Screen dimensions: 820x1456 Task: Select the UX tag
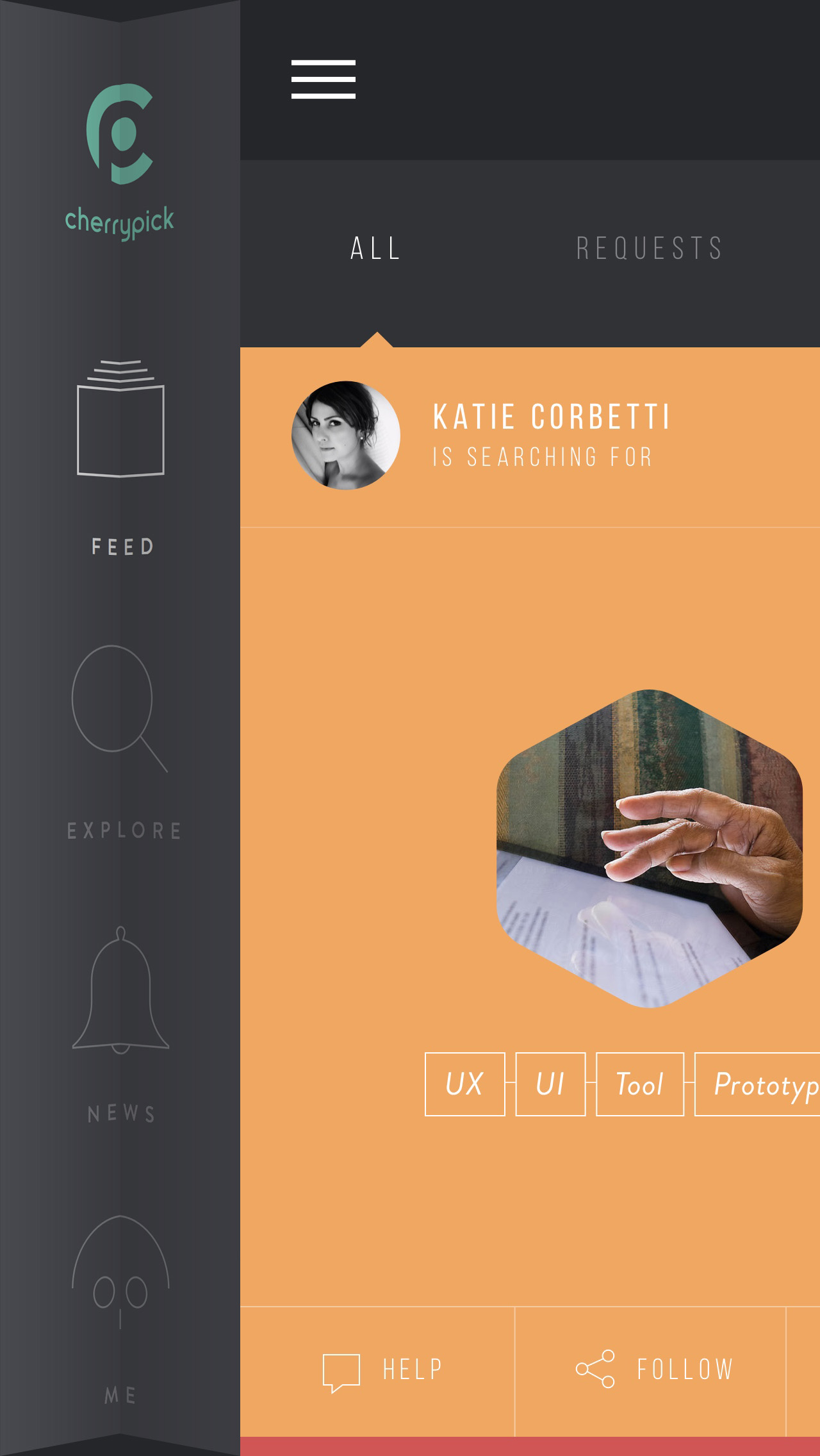click(465, 1084)
